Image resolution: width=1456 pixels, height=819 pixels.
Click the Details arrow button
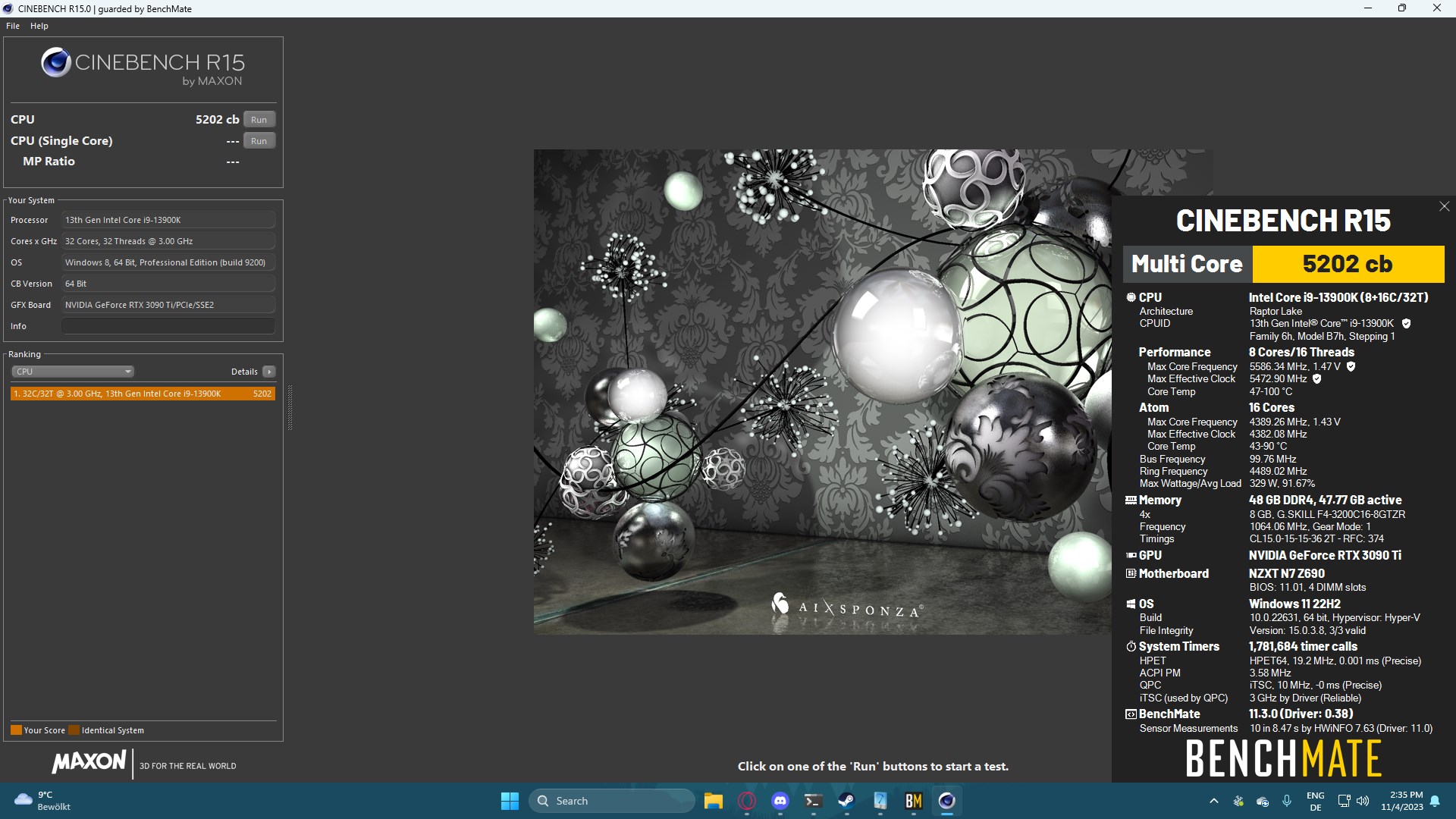pyautogui.click(x=269, y=372)
